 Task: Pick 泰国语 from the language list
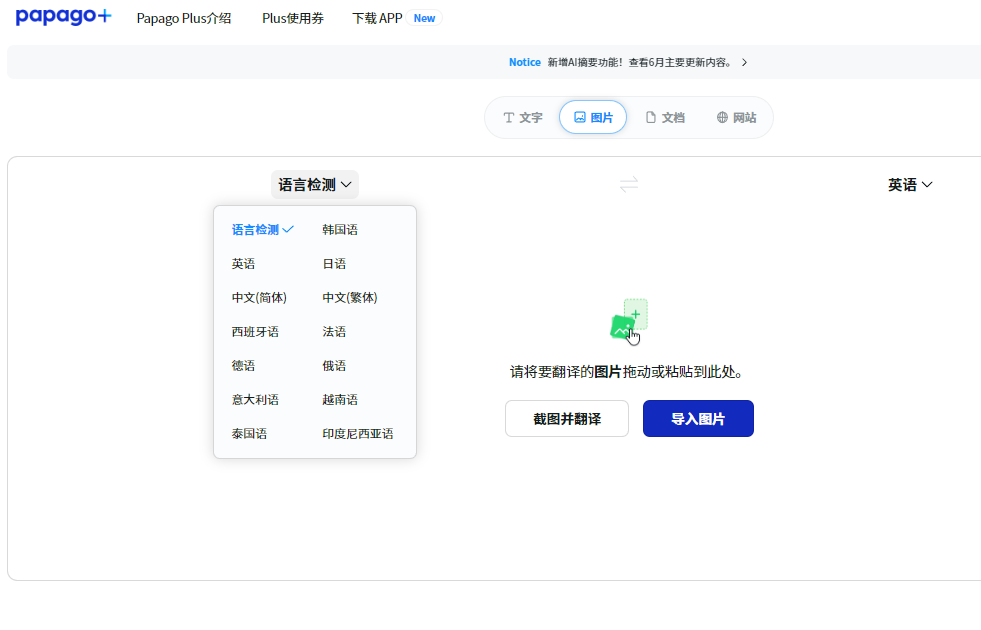249,434
